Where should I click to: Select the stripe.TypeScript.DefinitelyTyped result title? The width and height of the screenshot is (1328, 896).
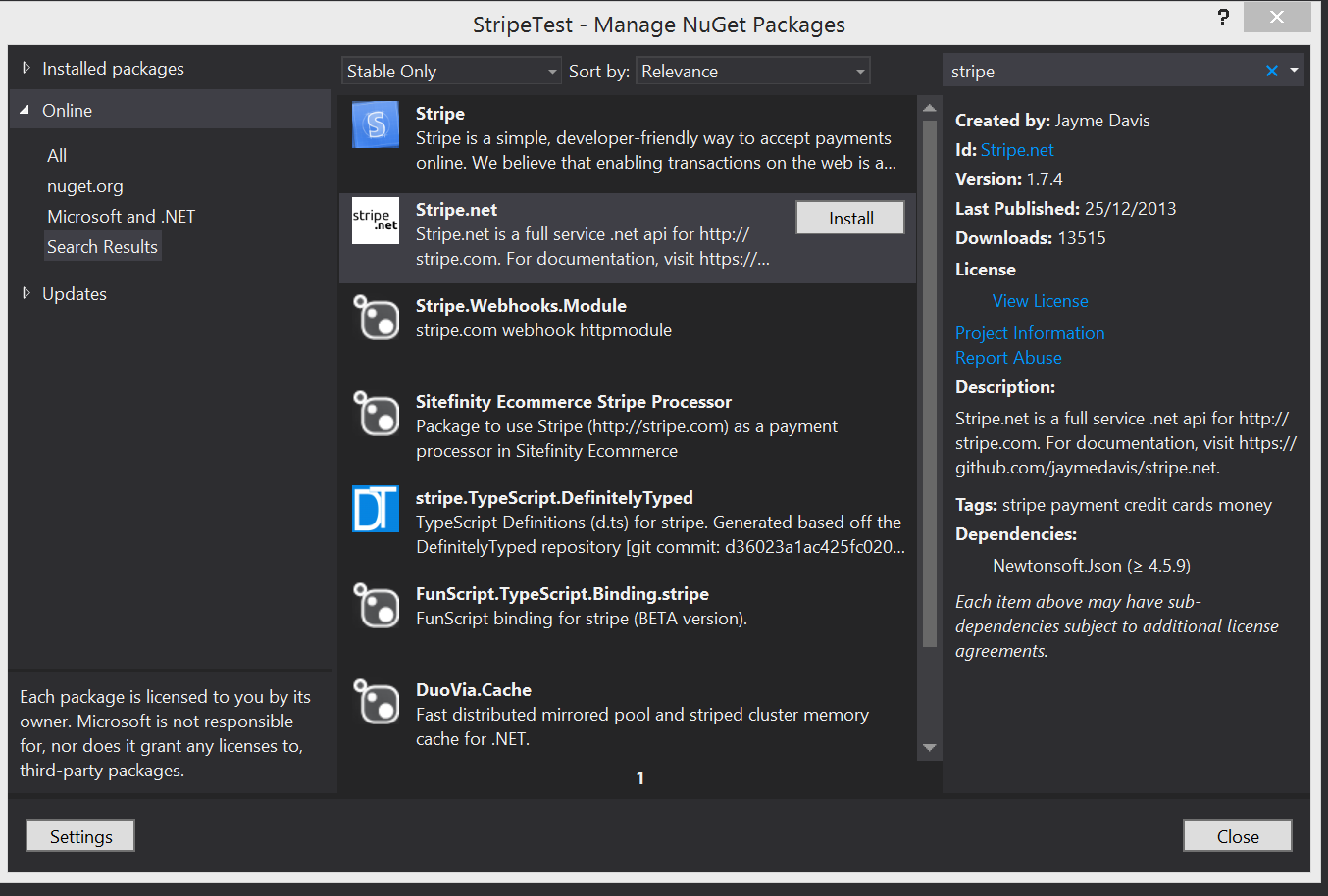(x=554, y=497)
